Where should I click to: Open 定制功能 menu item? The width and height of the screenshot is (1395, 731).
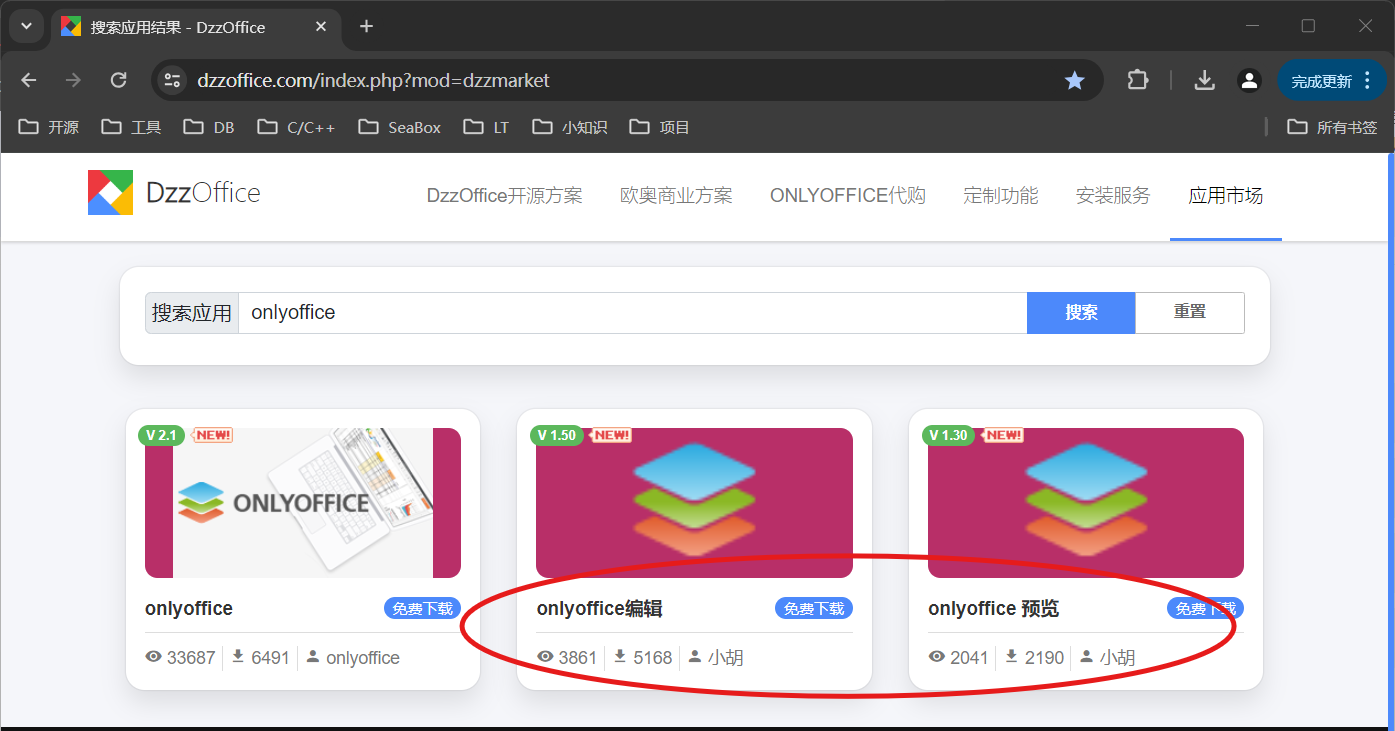(1001, 196)
